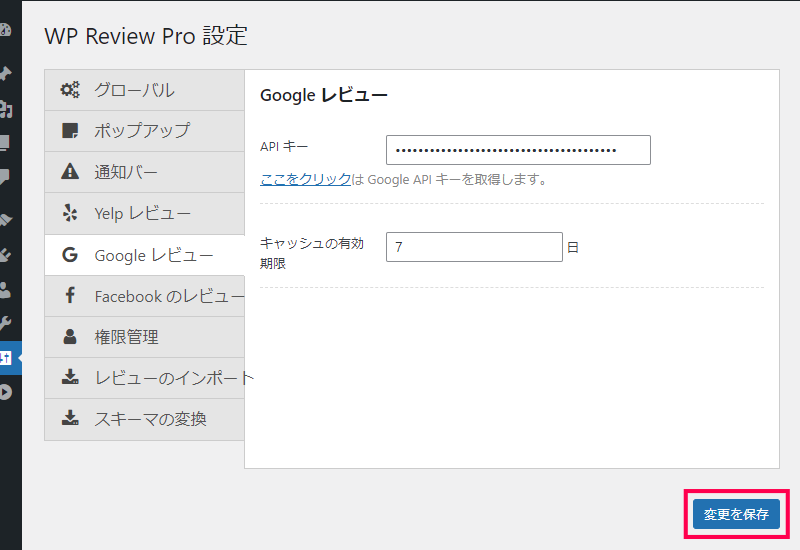Viewport: 800px width, 550px height.
Task: Open the Users icon in WordPress sidebar
Action: (5, 290)
